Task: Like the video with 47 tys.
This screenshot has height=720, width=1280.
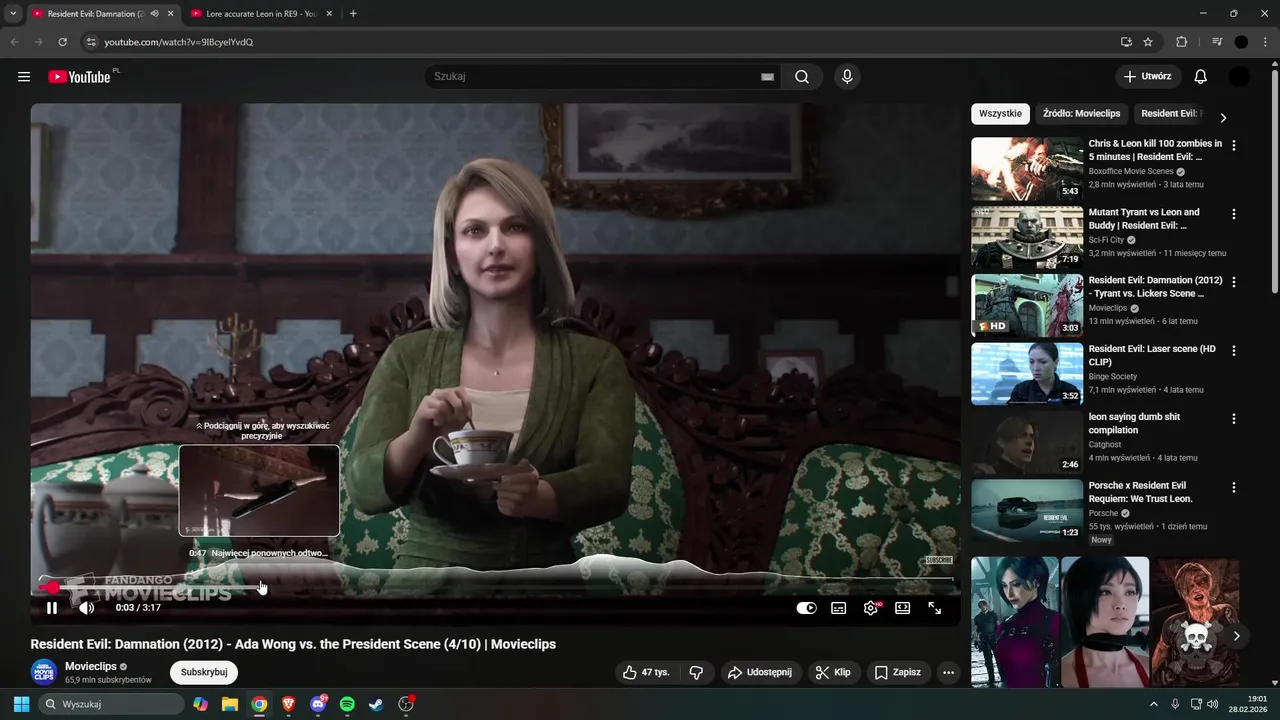Action: [646, 673]
